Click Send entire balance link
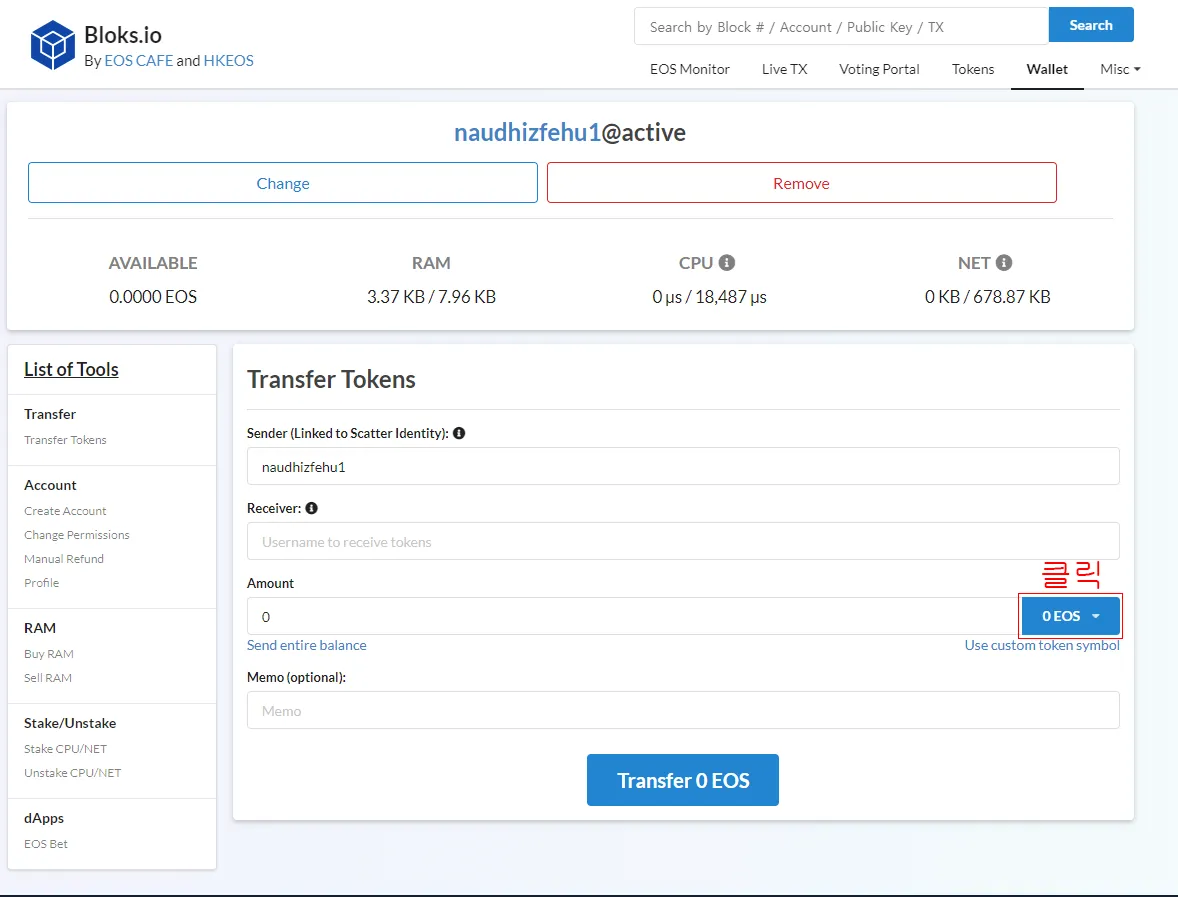The height and width of the screenshot is (897, 1178). [307, 645]
